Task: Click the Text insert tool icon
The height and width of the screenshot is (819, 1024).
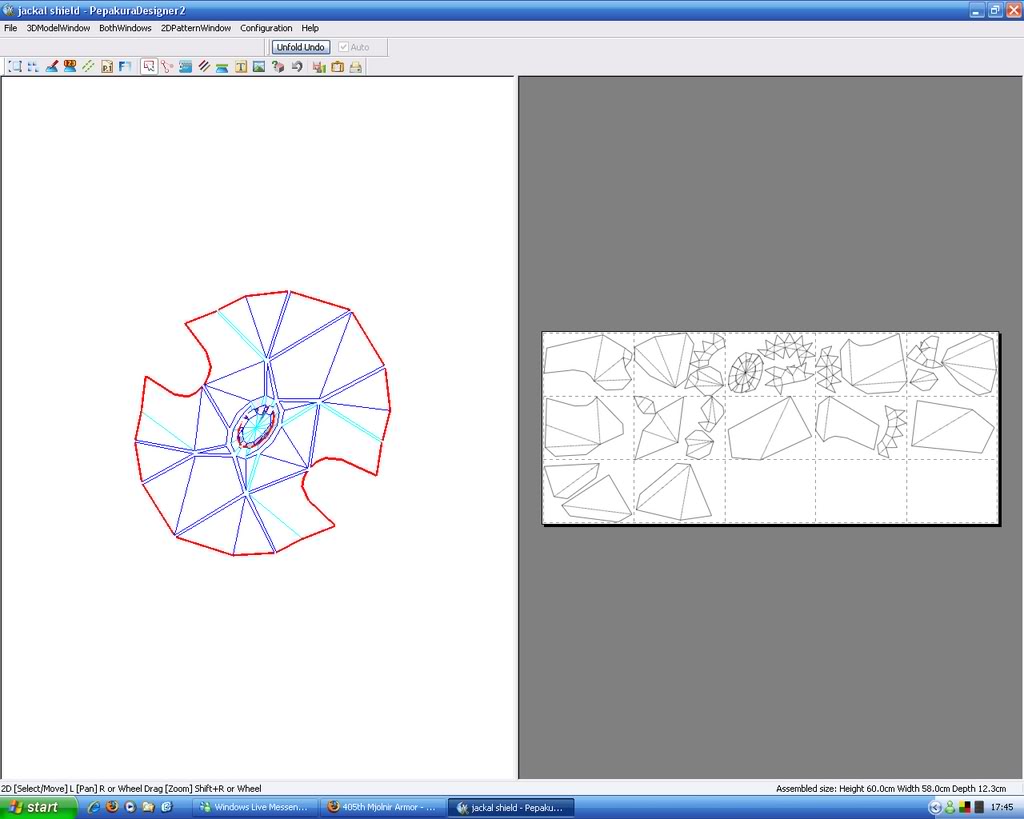Action: tap(240, 67)
